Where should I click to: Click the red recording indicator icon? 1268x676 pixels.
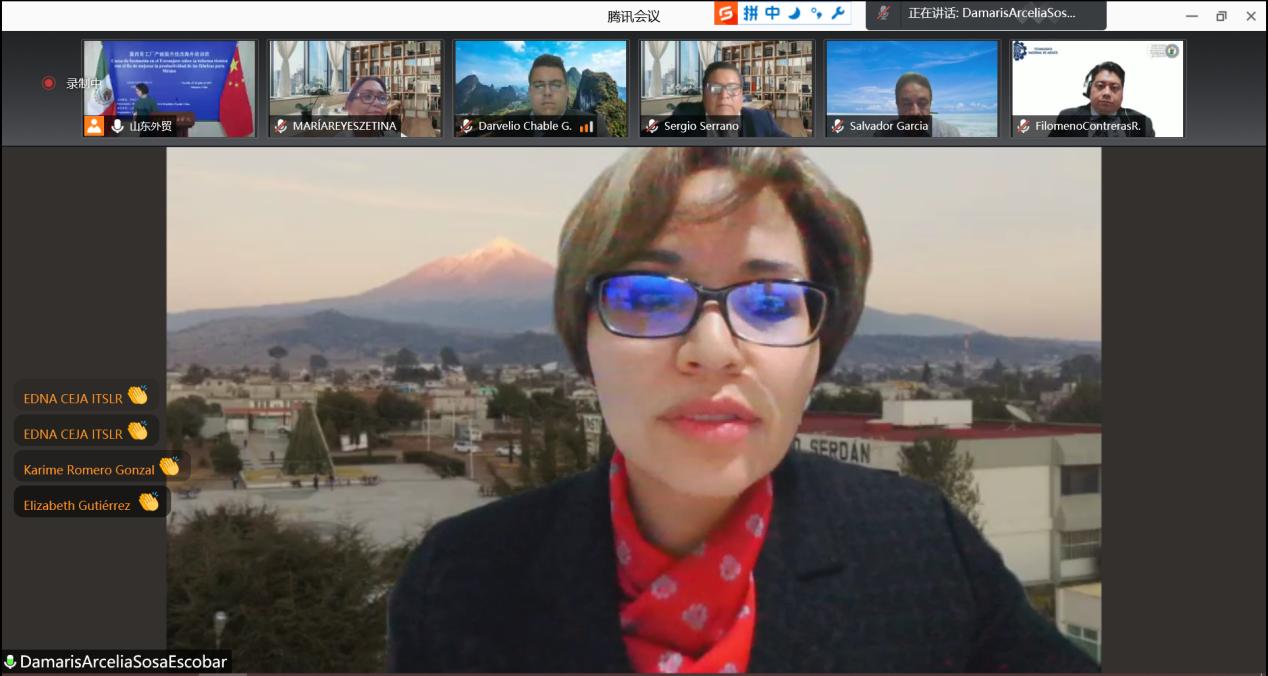(x=48, y=83)
